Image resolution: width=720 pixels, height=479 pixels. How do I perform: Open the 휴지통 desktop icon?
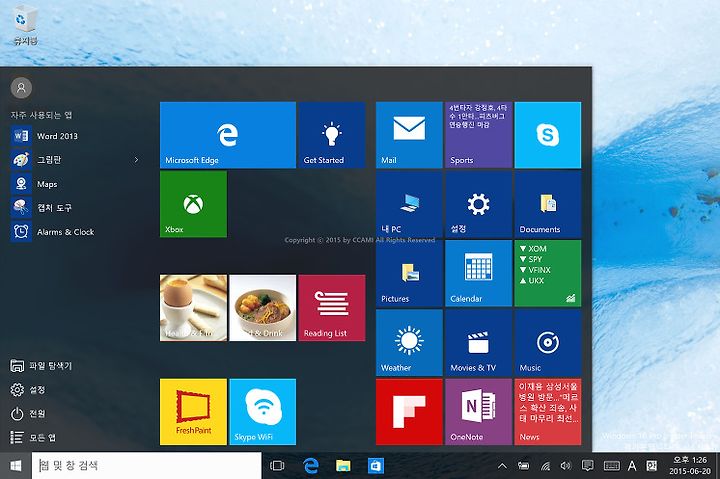(x=25, y=27)
